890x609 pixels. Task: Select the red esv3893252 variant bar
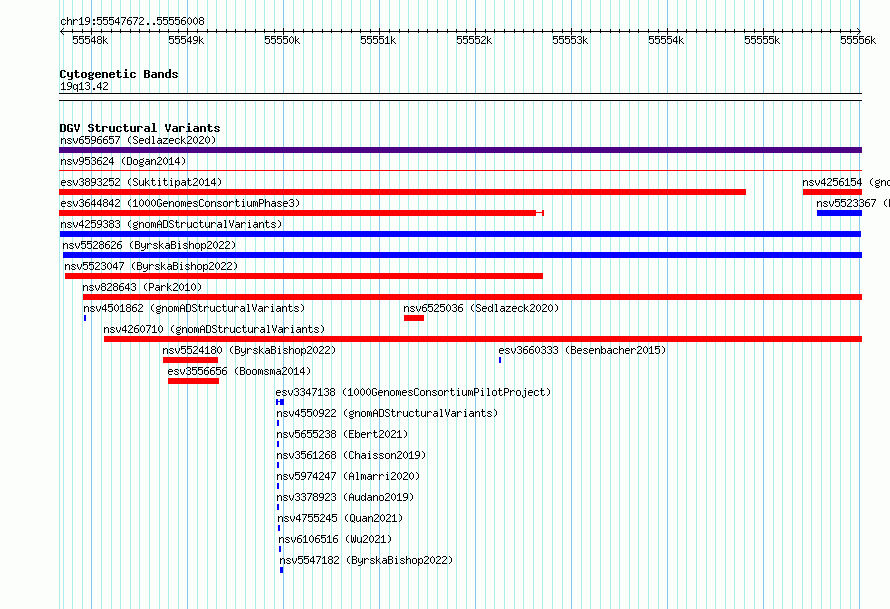click(402, 192)
